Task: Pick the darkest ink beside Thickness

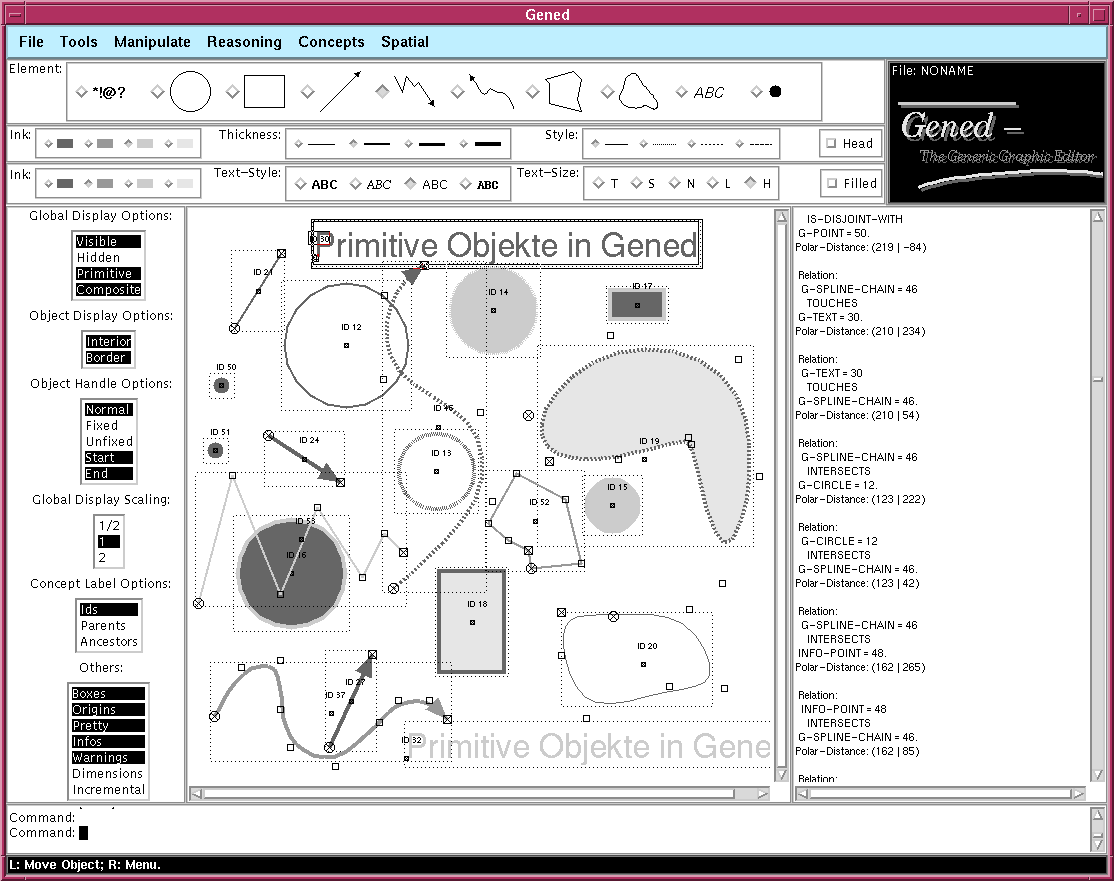Action: coord(59,144)
